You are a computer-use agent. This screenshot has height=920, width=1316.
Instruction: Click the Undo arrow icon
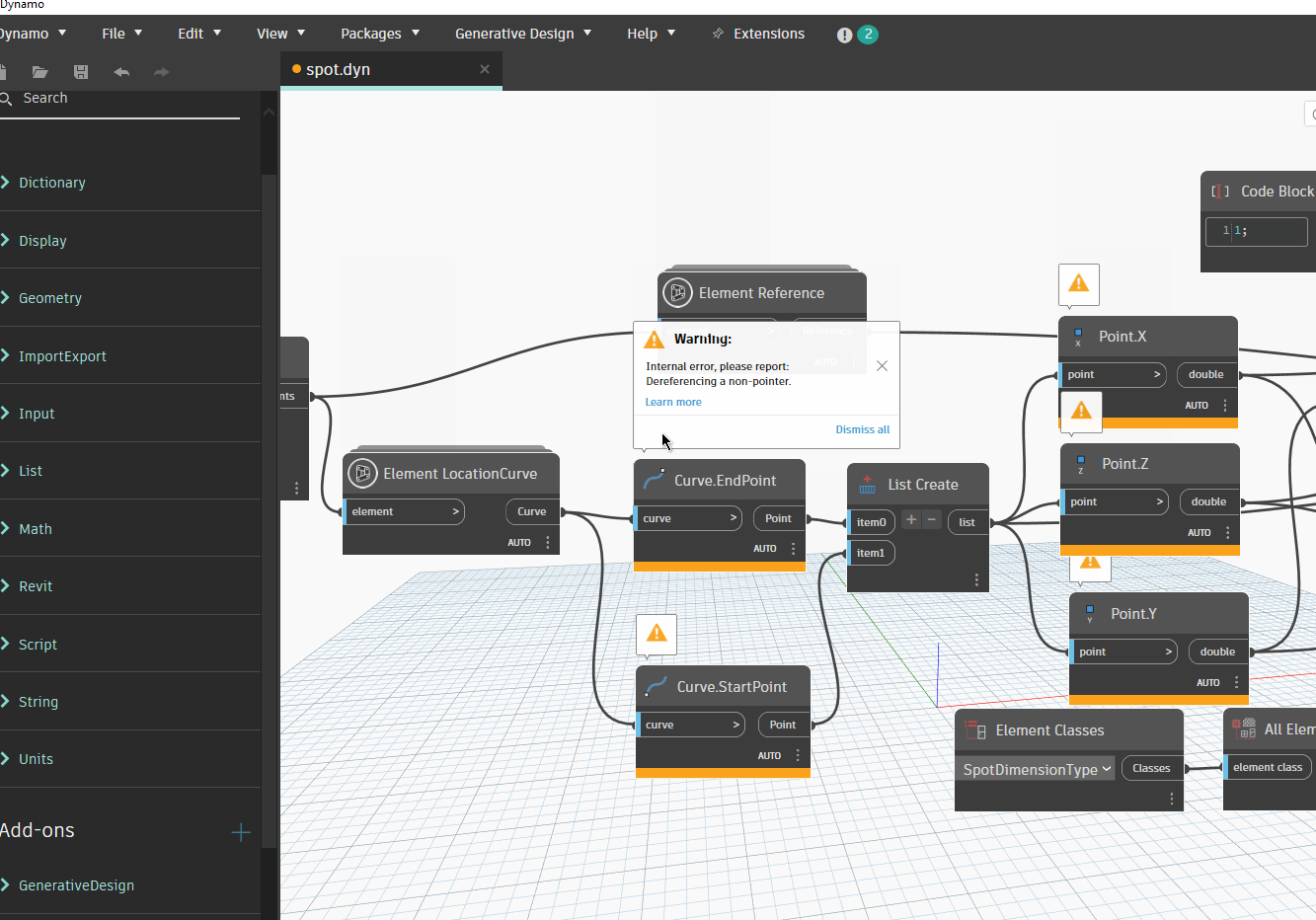click(121, 72)
